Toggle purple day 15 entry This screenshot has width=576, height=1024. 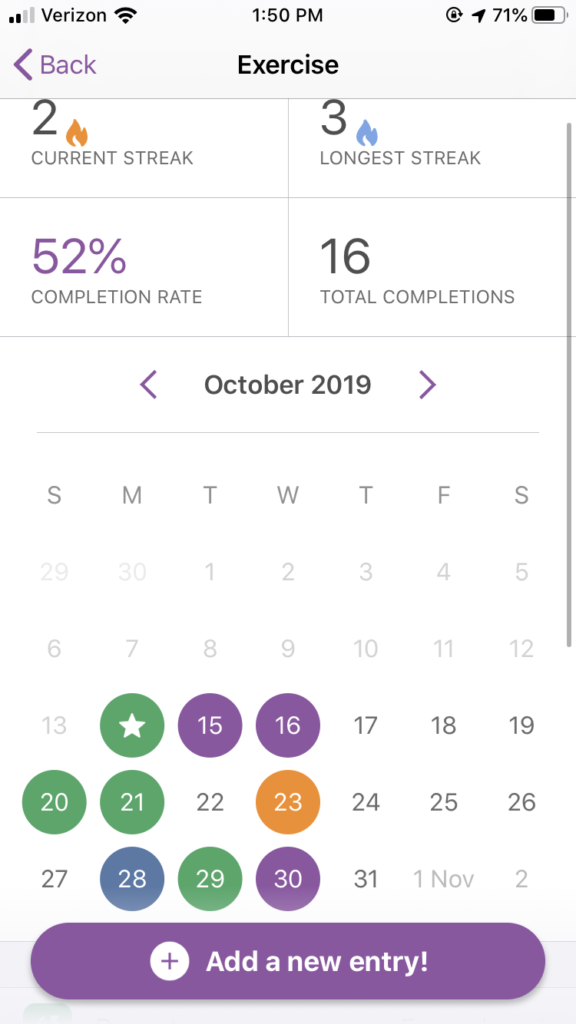tap(210, 726)
